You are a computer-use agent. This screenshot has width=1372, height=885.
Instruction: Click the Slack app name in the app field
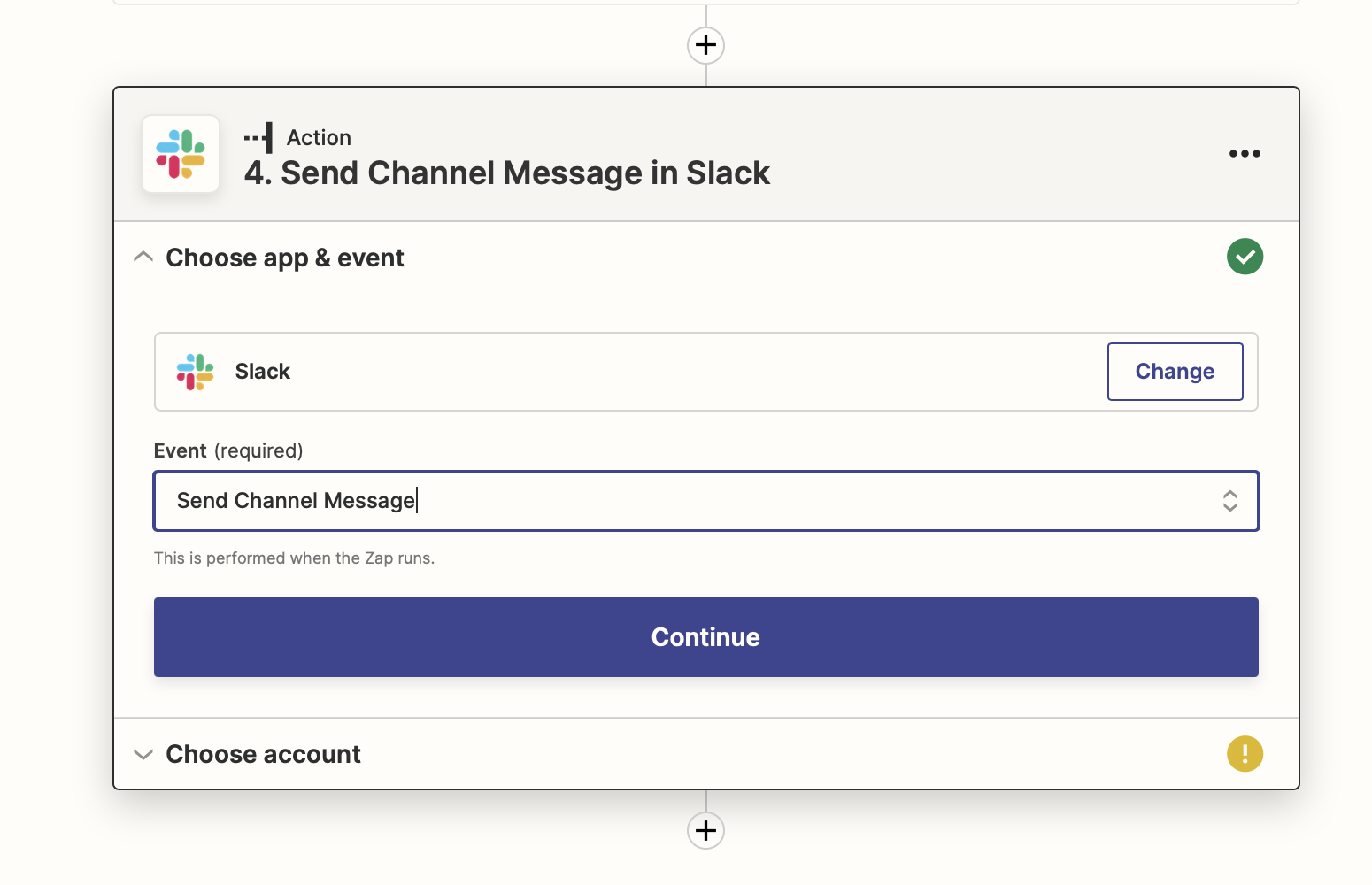coord(263,372)
